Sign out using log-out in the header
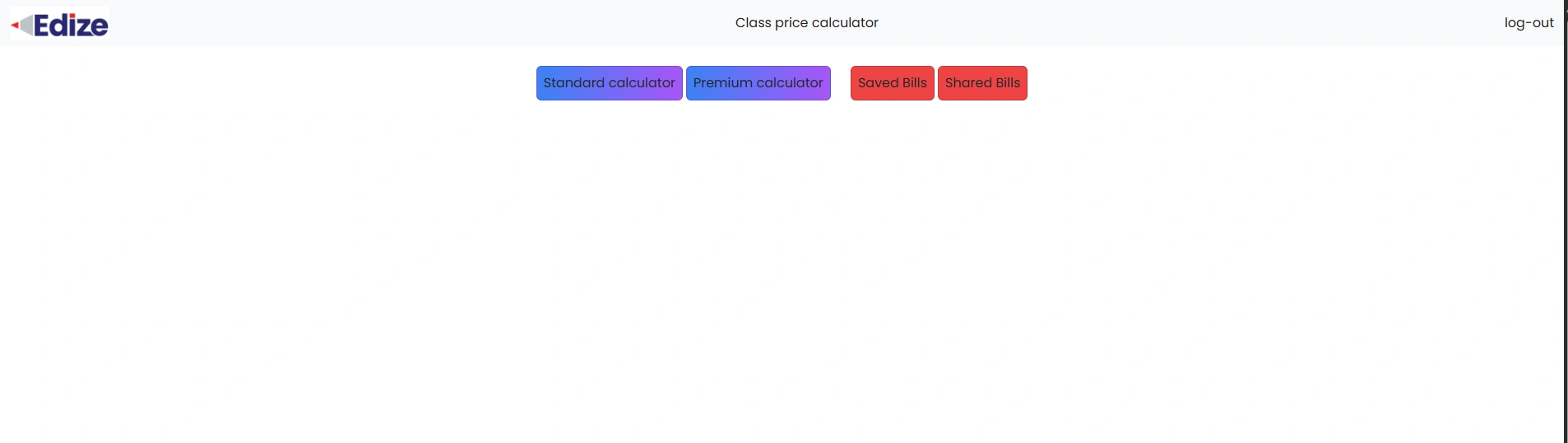The height and width of the screenshot is (443, 1568). pyautogui.click(x=1529, y=23)
